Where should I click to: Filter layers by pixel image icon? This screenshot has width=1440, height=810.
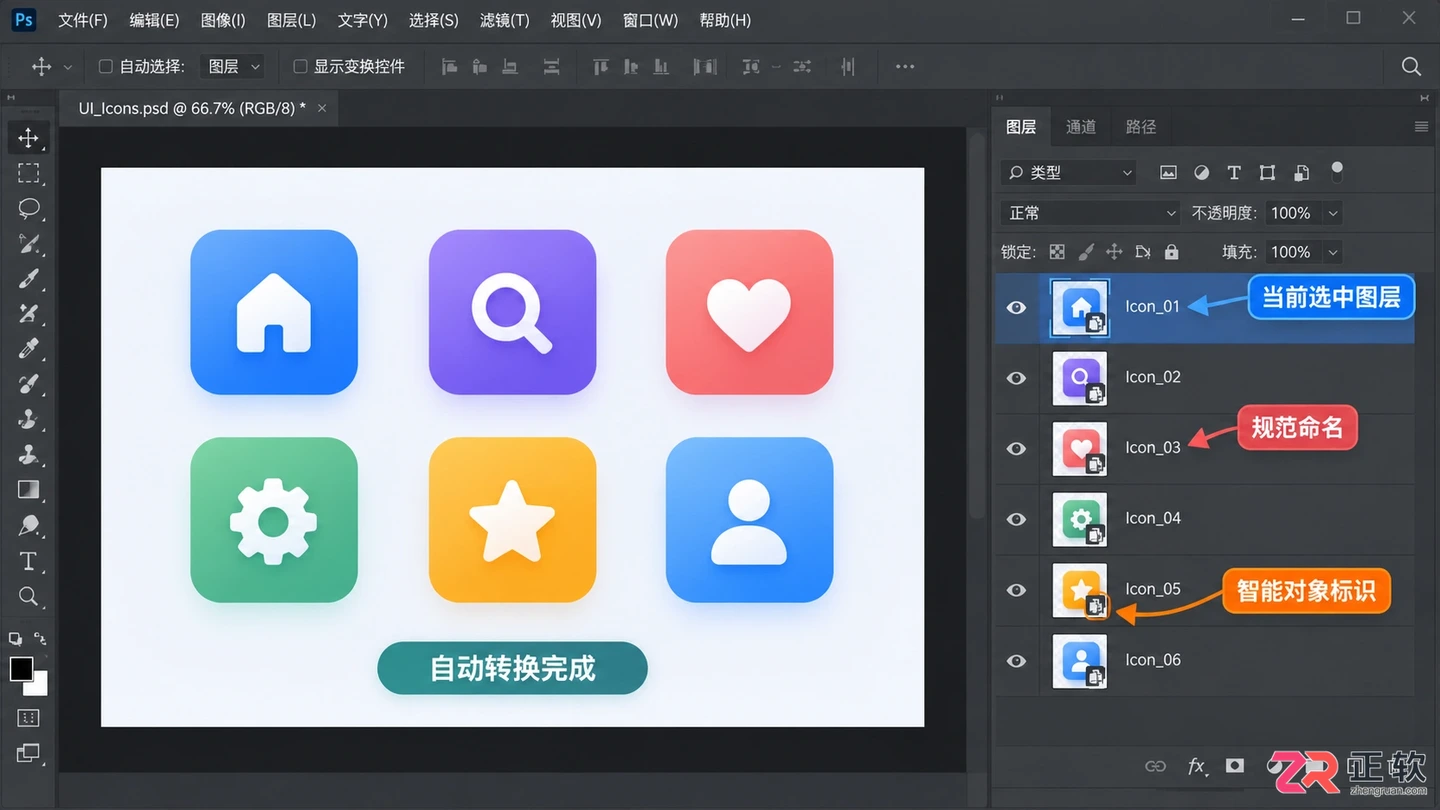tap(1168, 173)
